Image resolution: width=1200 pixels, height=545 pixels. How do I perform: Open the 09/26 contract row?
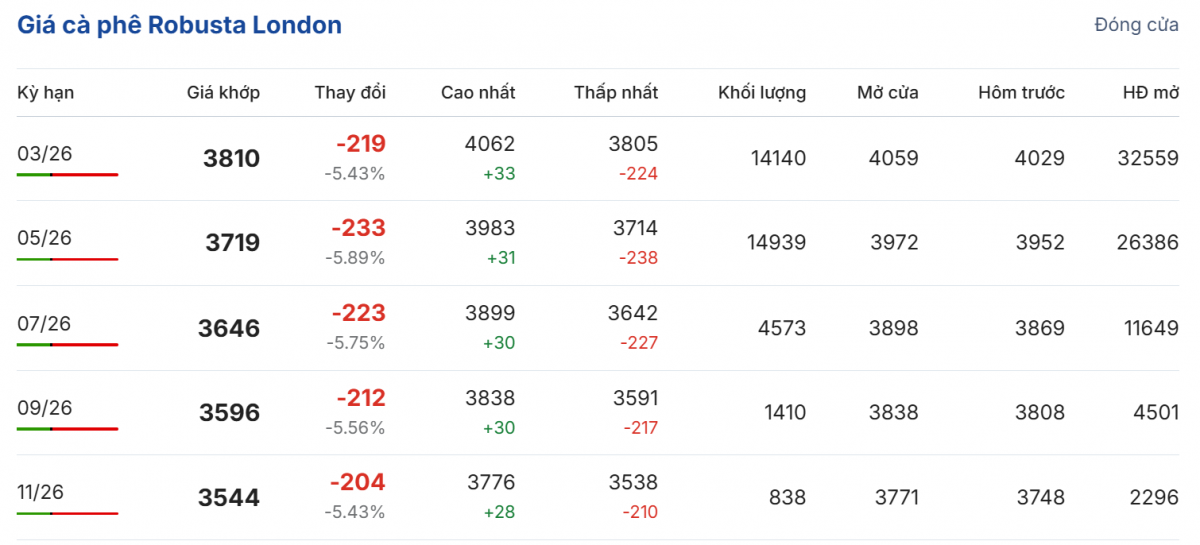(x=45, y=408)
